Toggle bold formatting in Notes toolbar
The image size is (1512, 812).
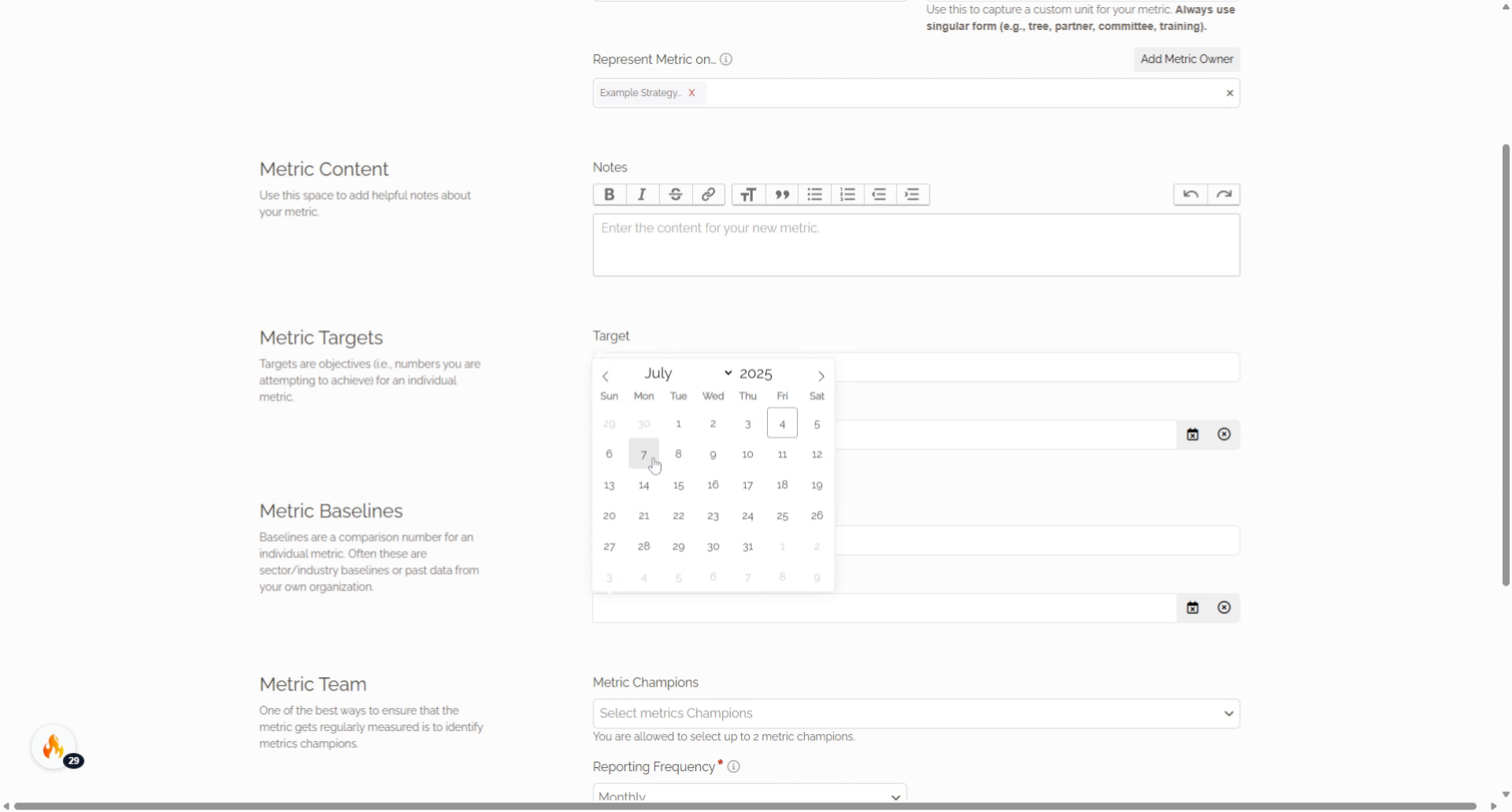pos(609,195)
